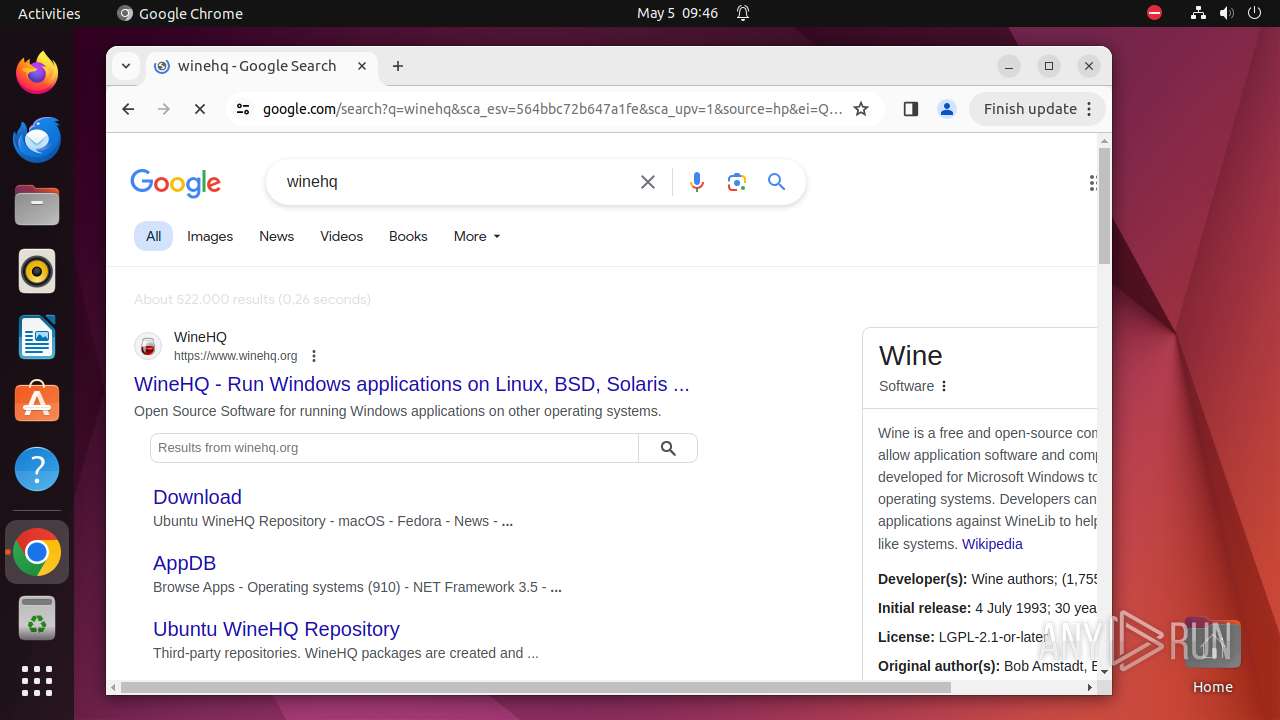Search within winehq.org results
This screenshot has width=1280, height=720.
668,448
